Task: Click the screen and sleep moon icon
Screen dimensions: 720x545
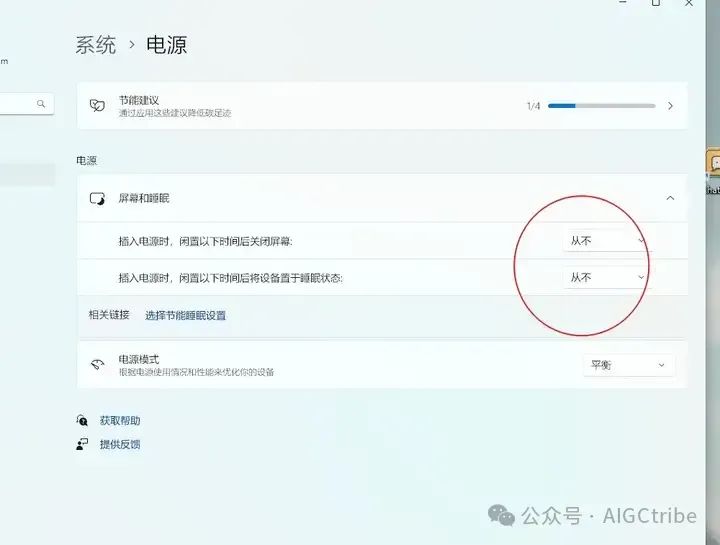Action: (97, 198)
